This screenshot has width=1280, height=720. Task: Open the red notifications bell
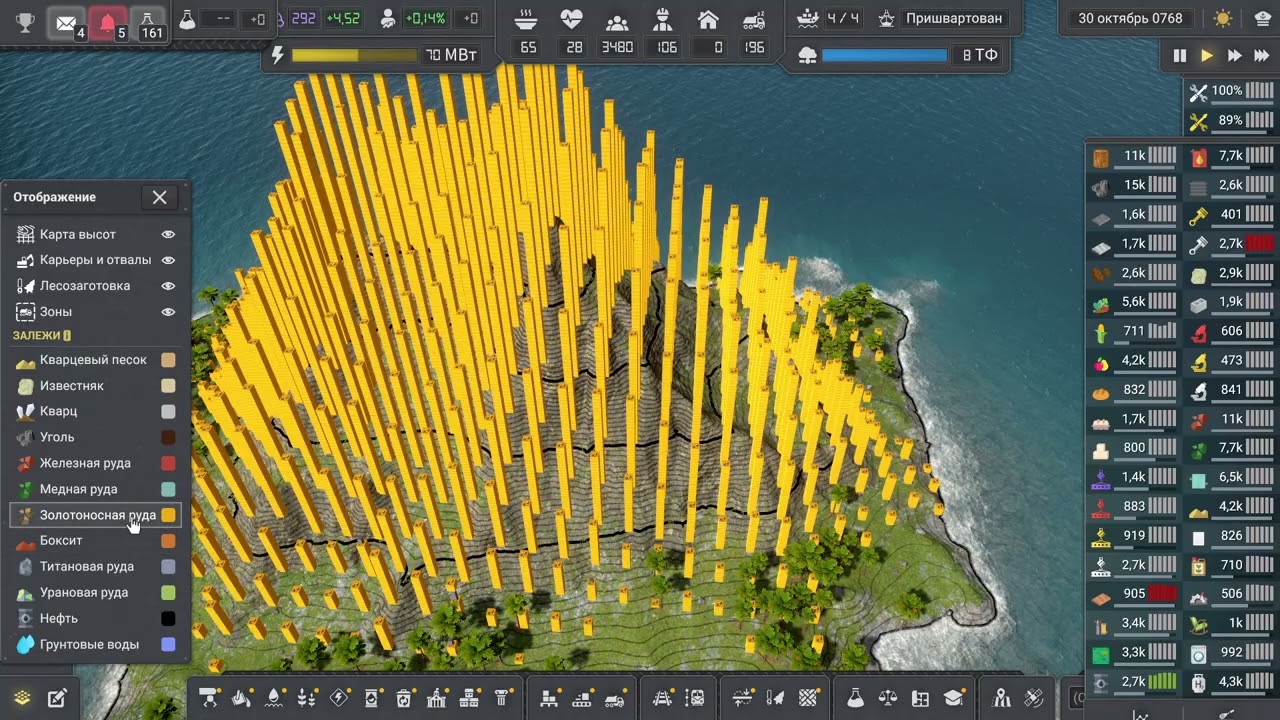pyautogui.click(x=108, y=23)
